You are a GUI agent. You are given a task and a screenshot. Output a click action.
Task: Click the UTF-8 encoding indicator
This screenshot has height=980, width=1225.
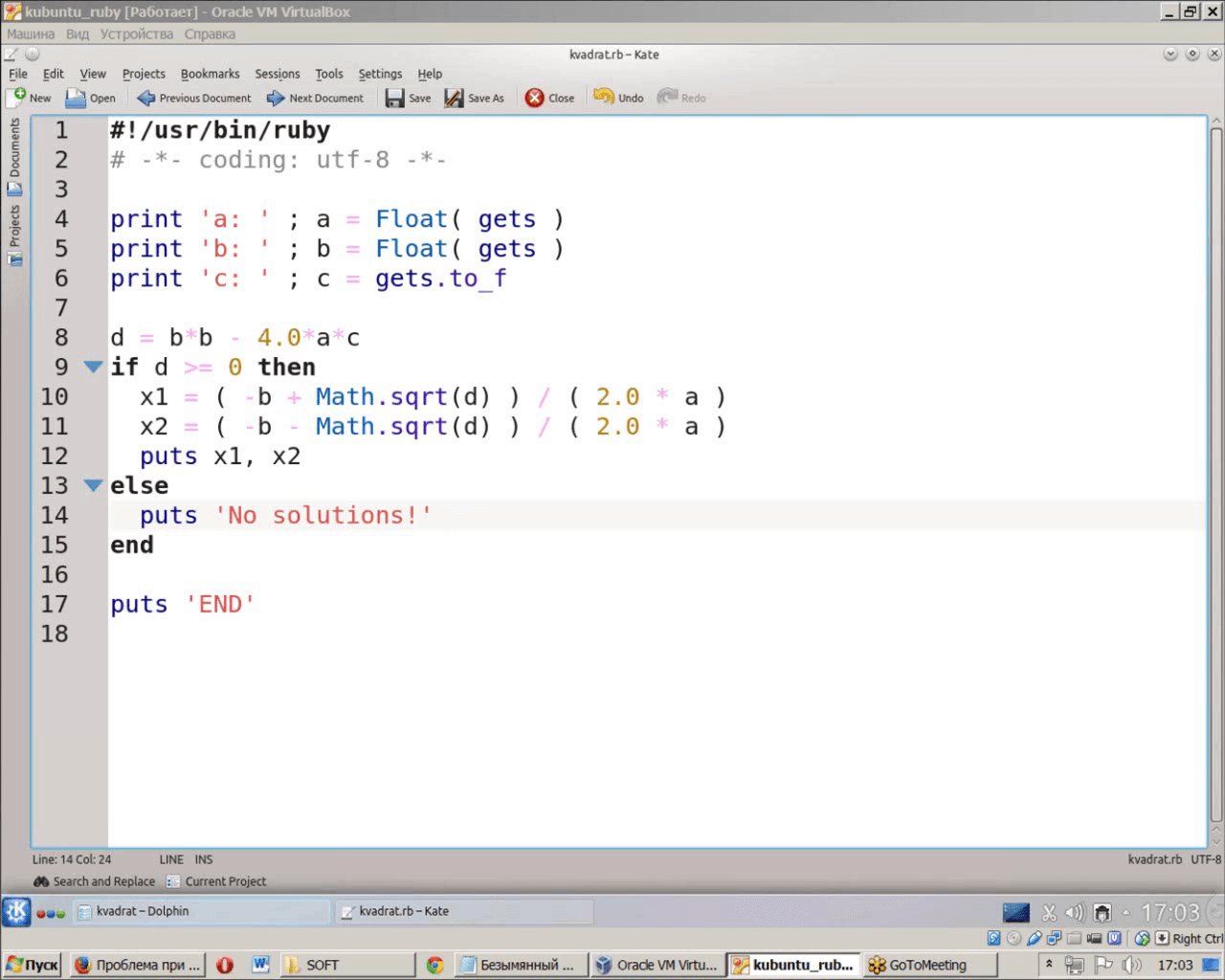tap(1206, 859)
